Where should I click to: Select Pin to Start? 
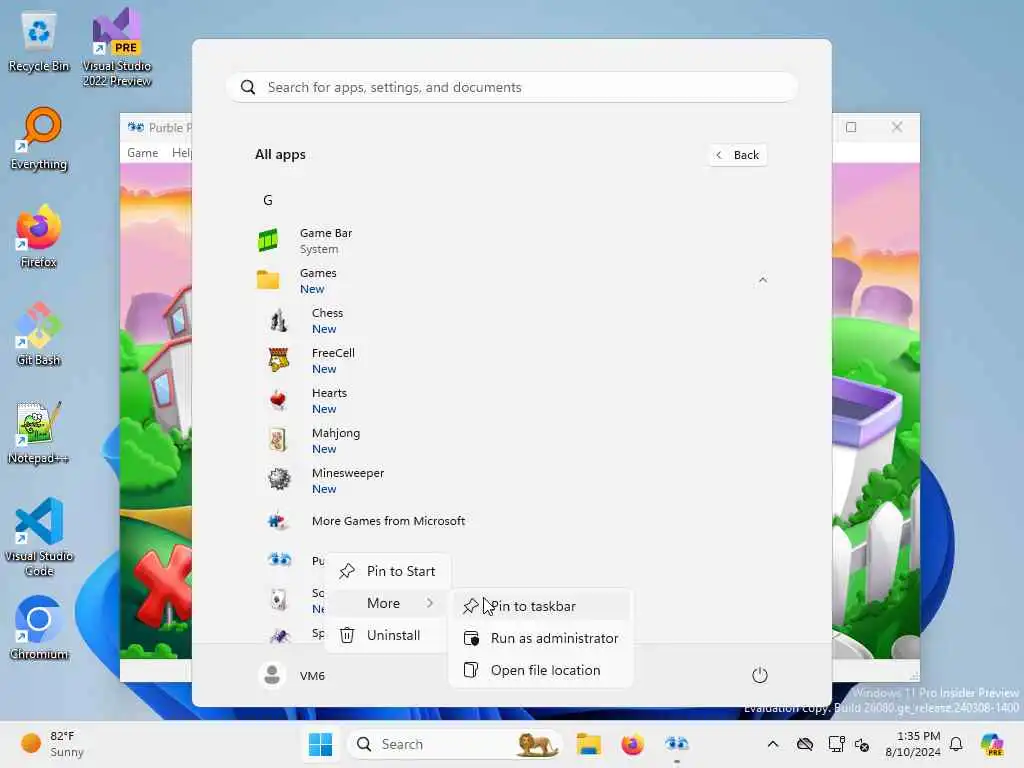coord(388,571)
